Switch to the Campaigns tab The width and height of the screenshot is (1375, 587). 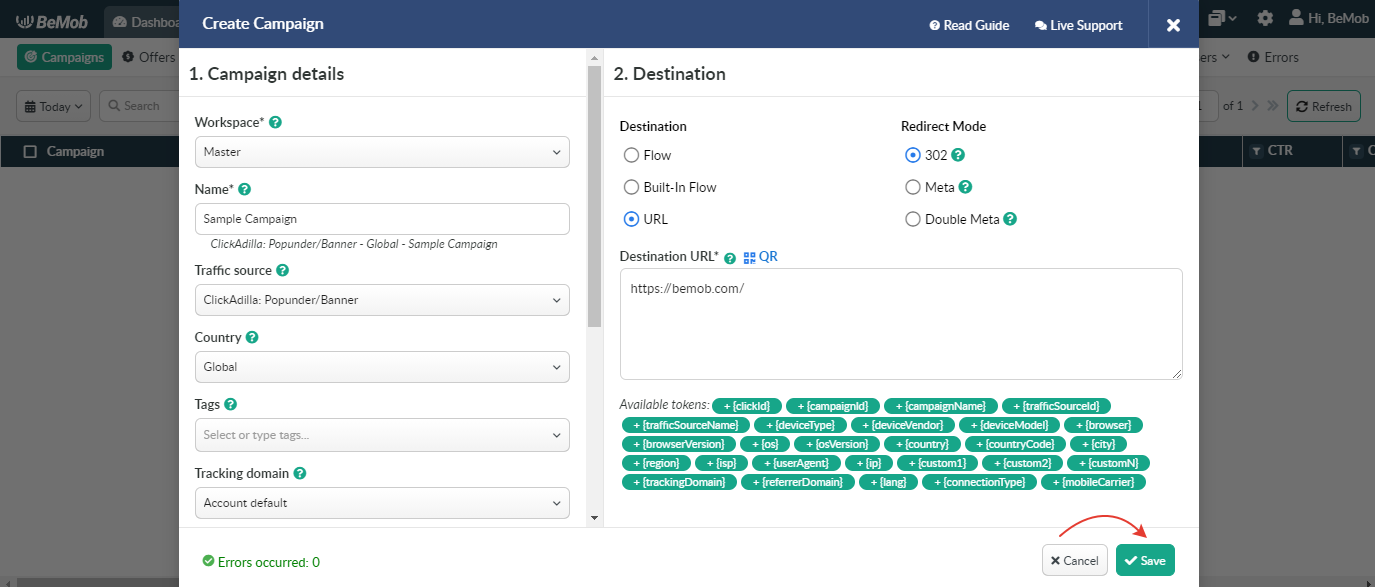64,57
